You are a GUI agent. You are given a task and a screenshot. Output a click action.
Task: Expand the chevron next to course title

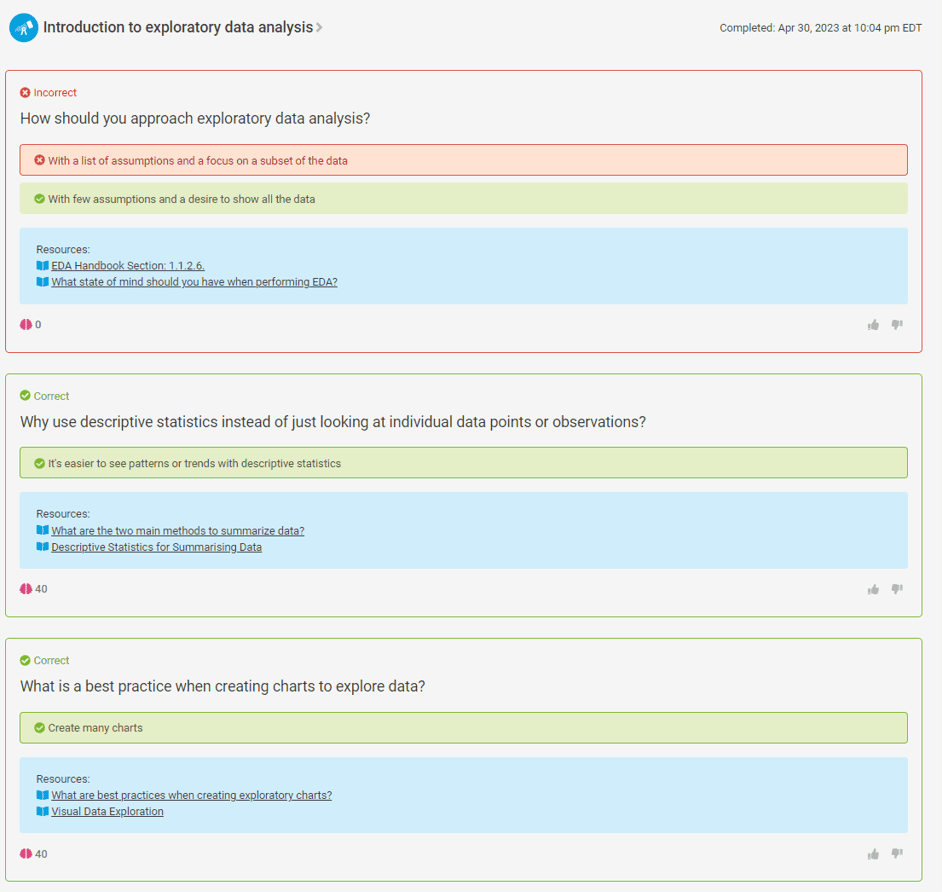click(319, 28)
